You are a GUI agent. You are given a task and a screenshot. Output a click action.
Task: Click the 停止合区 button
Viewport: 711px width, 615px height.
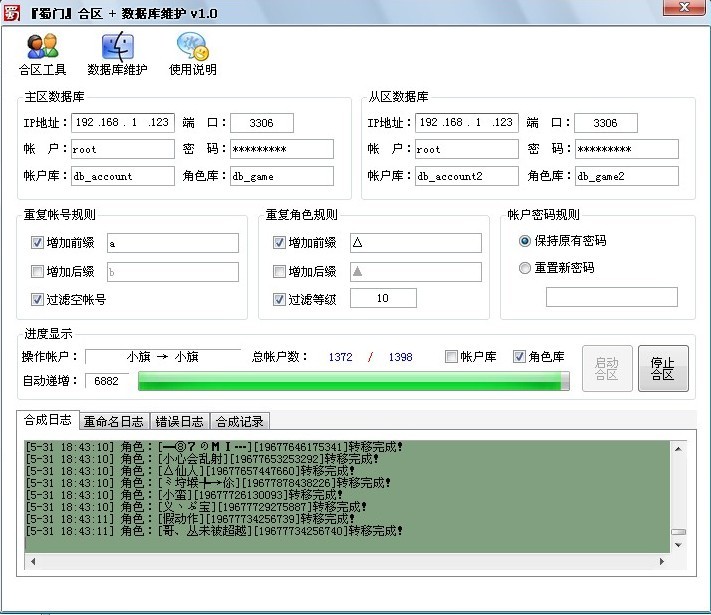663,368
